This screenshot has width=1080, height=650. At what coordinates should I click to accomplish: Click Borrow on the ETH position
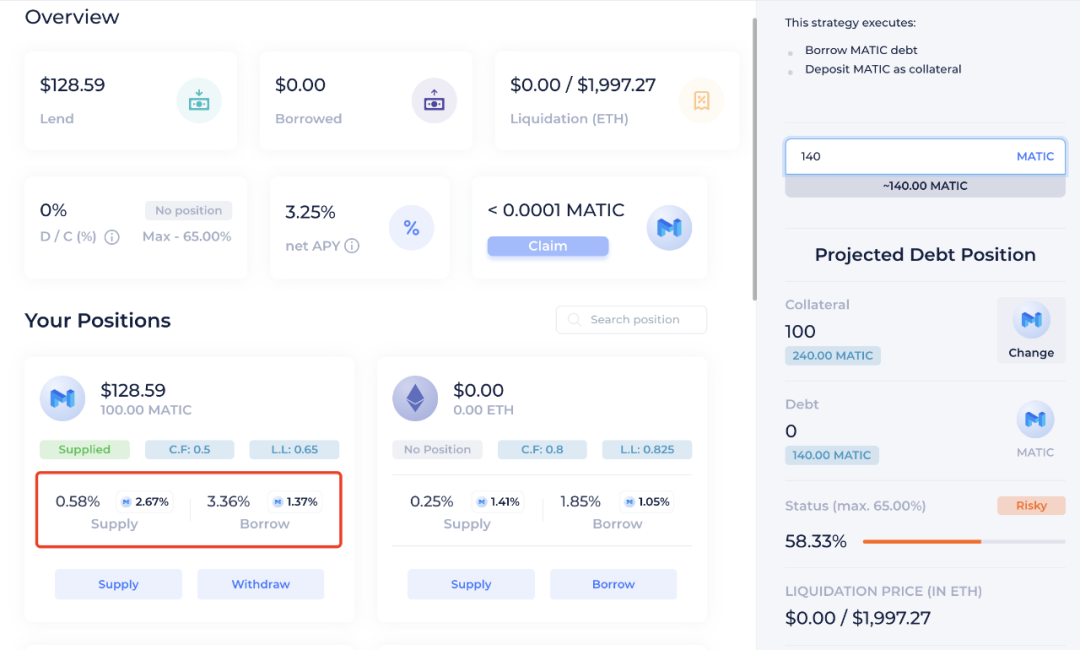[x=613, y=584]
